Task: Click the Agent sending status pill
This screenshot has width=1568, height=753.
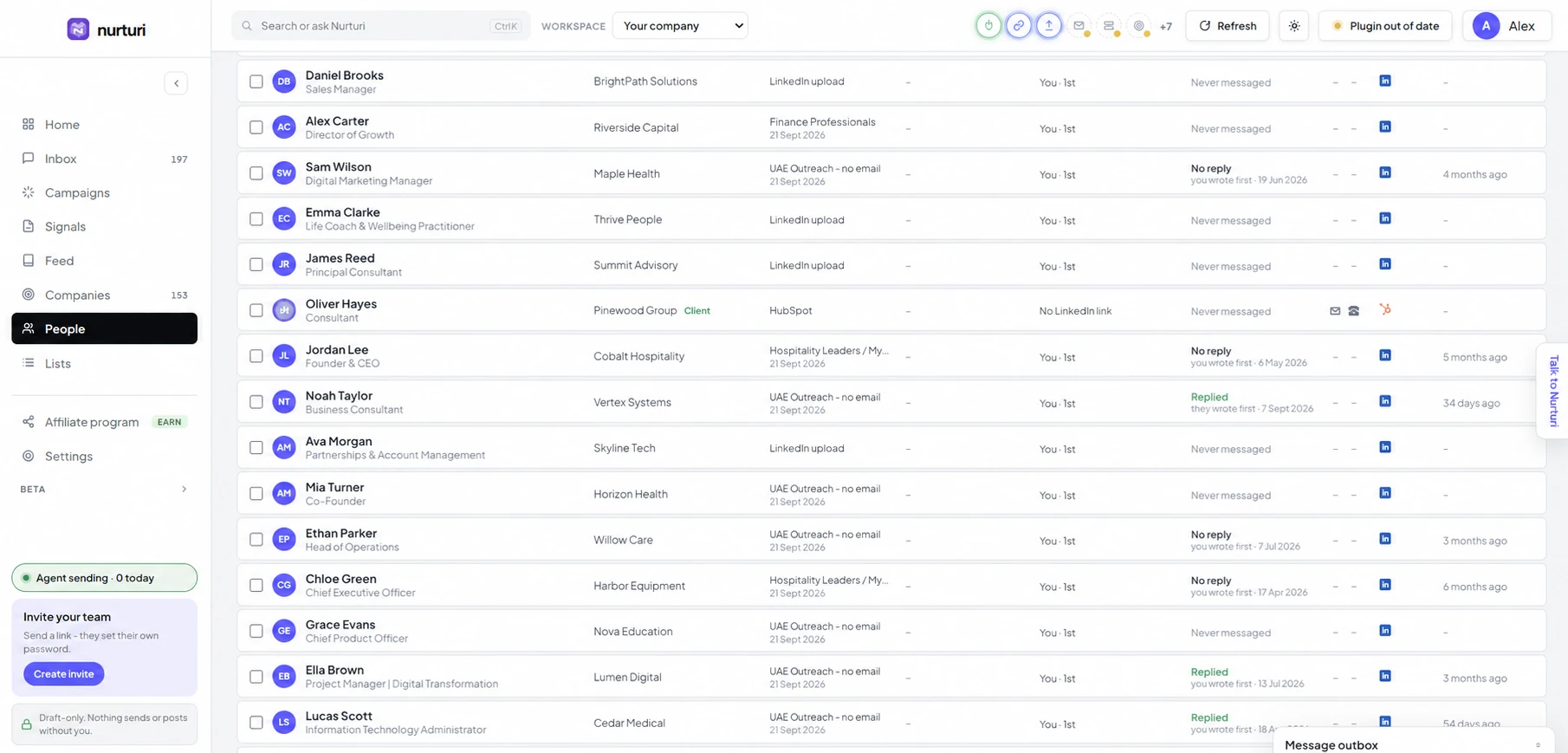Action: [104, 578]
